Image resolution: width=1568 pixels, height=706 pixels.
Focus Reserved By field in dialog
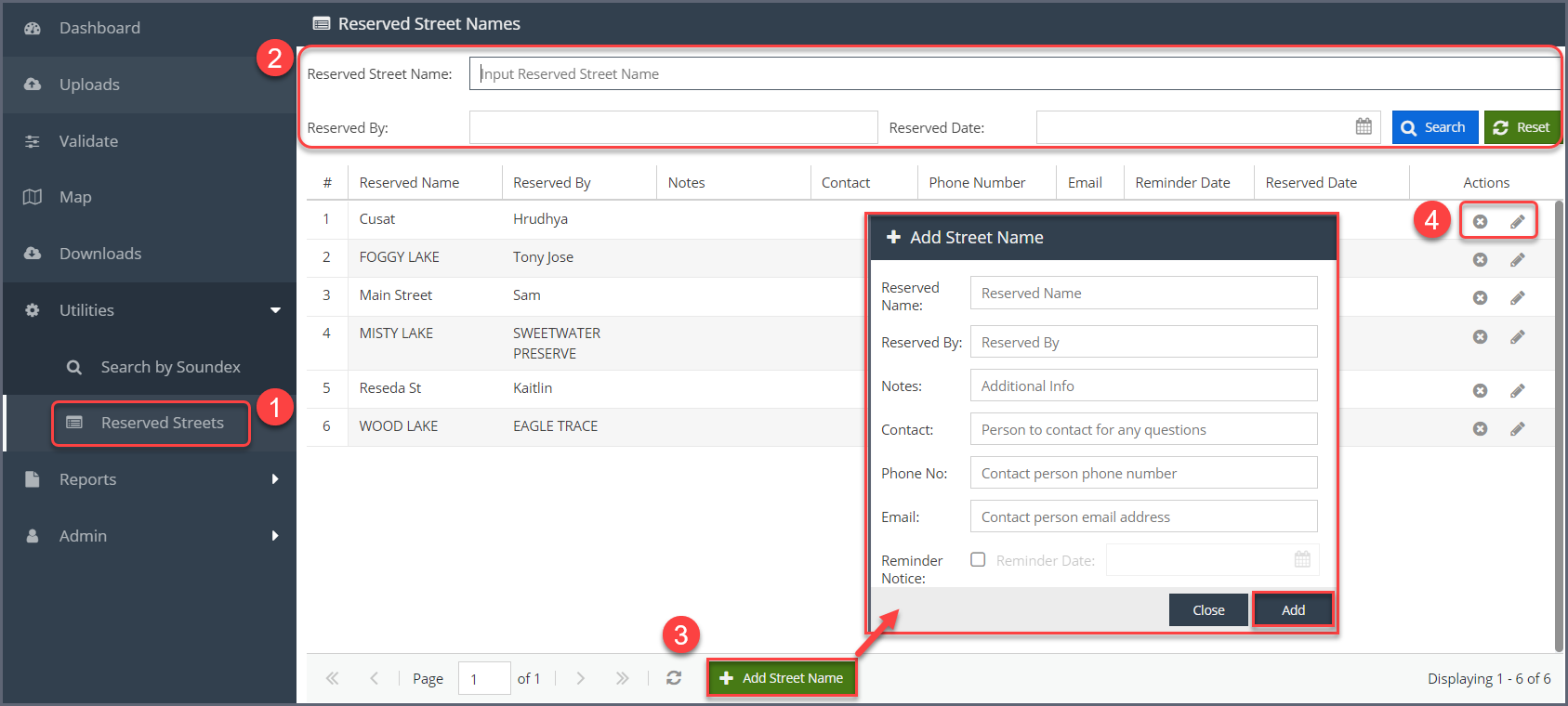1143,342
